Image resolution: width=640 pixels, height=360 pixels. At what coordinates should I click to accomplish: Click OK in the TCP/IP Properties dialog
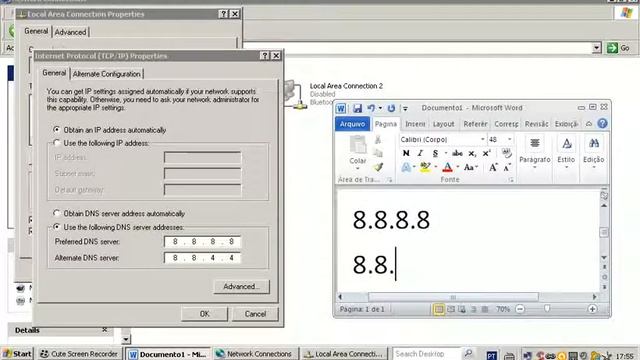[204, 314]
